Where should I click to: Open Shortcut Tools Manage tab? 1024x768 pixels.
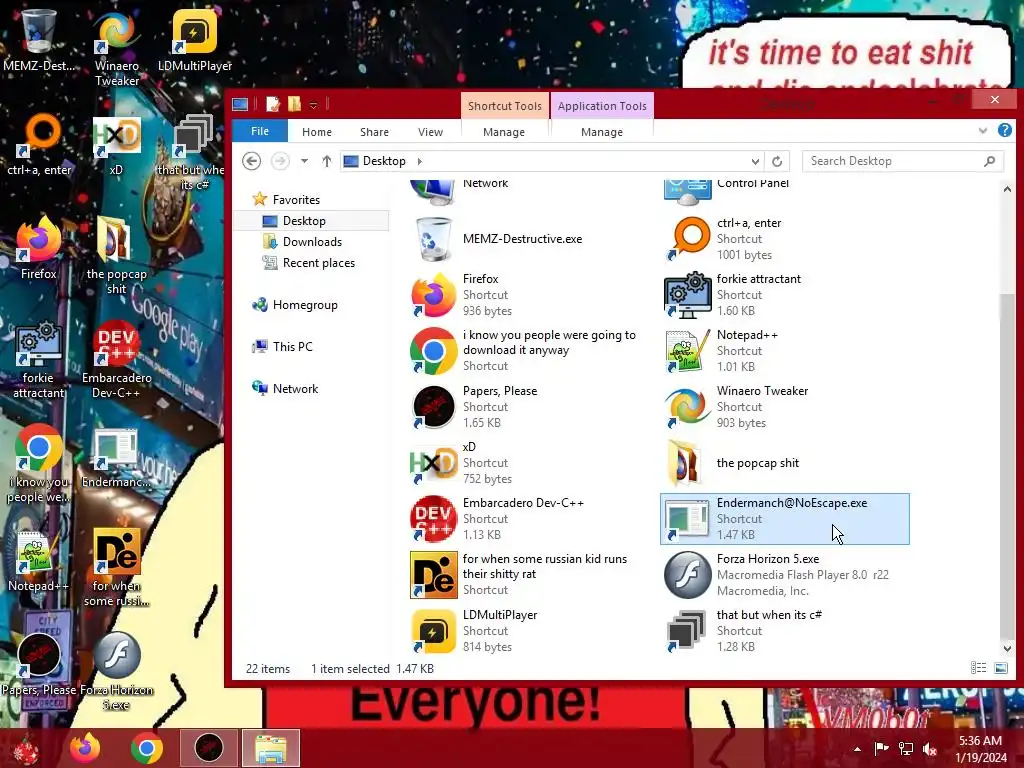[504, 132]
